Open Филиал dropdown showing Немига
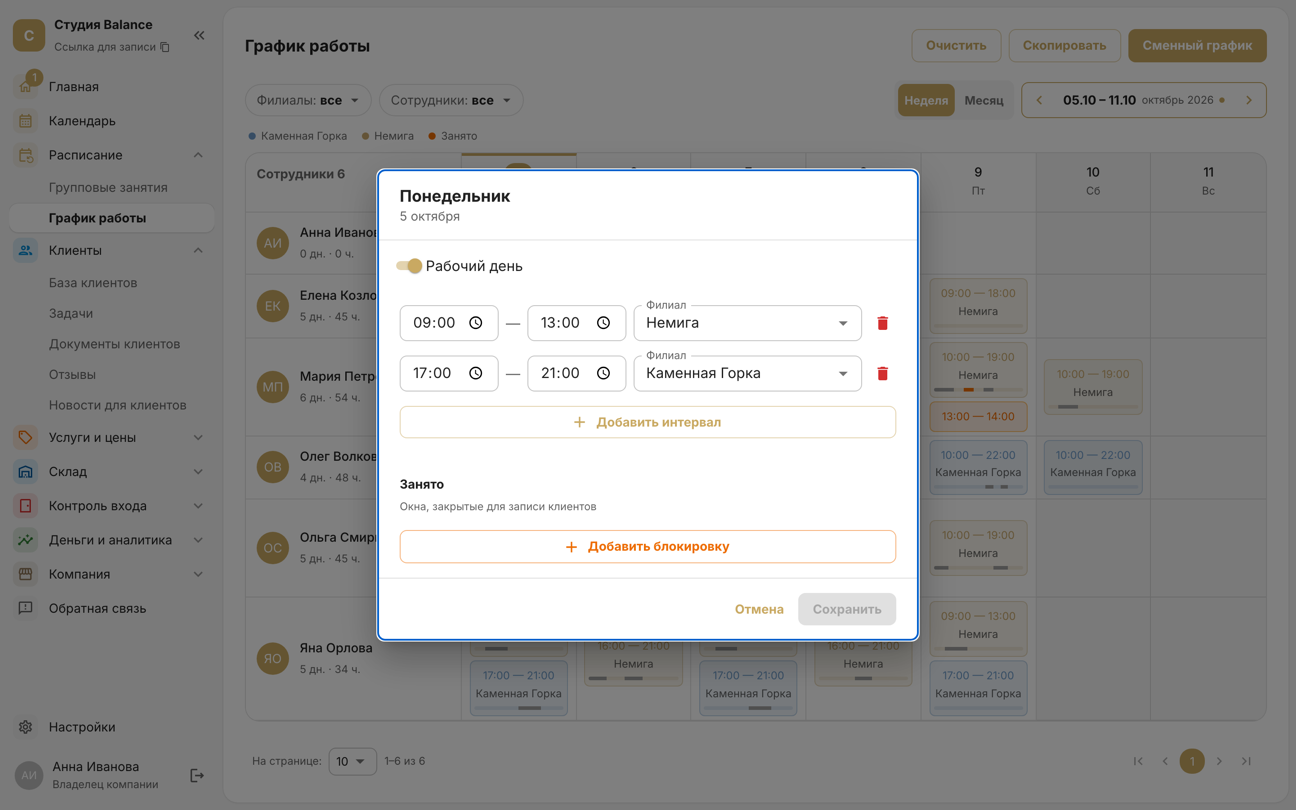1296x810 pixels. click(748, 323)
